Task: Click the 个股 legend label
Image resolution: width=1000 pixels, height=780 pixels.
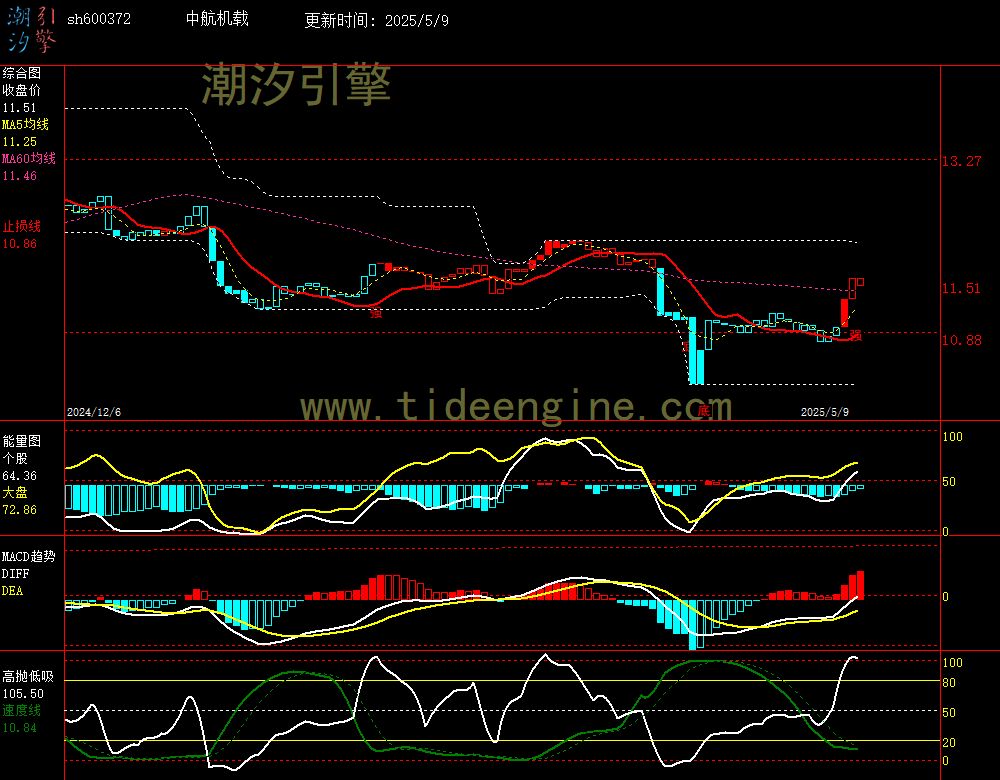Action: 15,459
